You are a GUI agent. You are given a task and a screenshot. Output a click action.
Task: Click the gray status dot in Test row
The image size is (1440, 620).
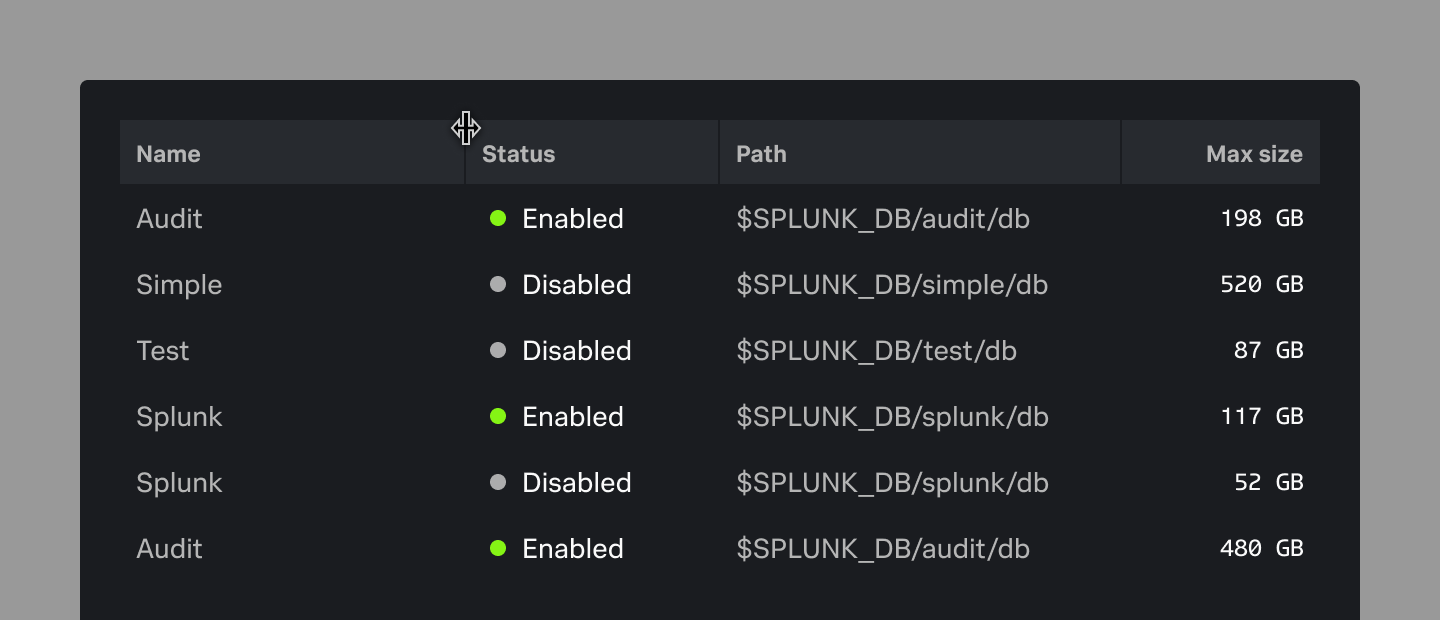pos(498,350)
